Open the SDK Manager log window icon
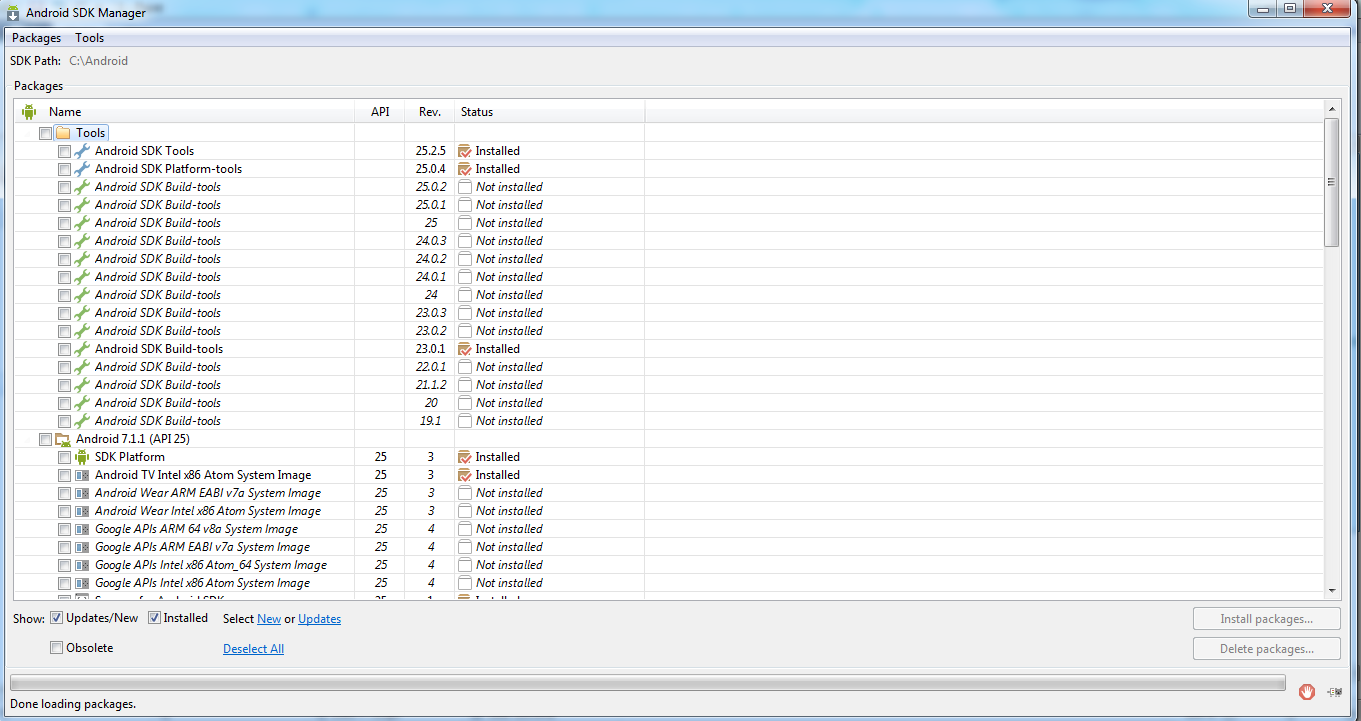 (1335, 691)
